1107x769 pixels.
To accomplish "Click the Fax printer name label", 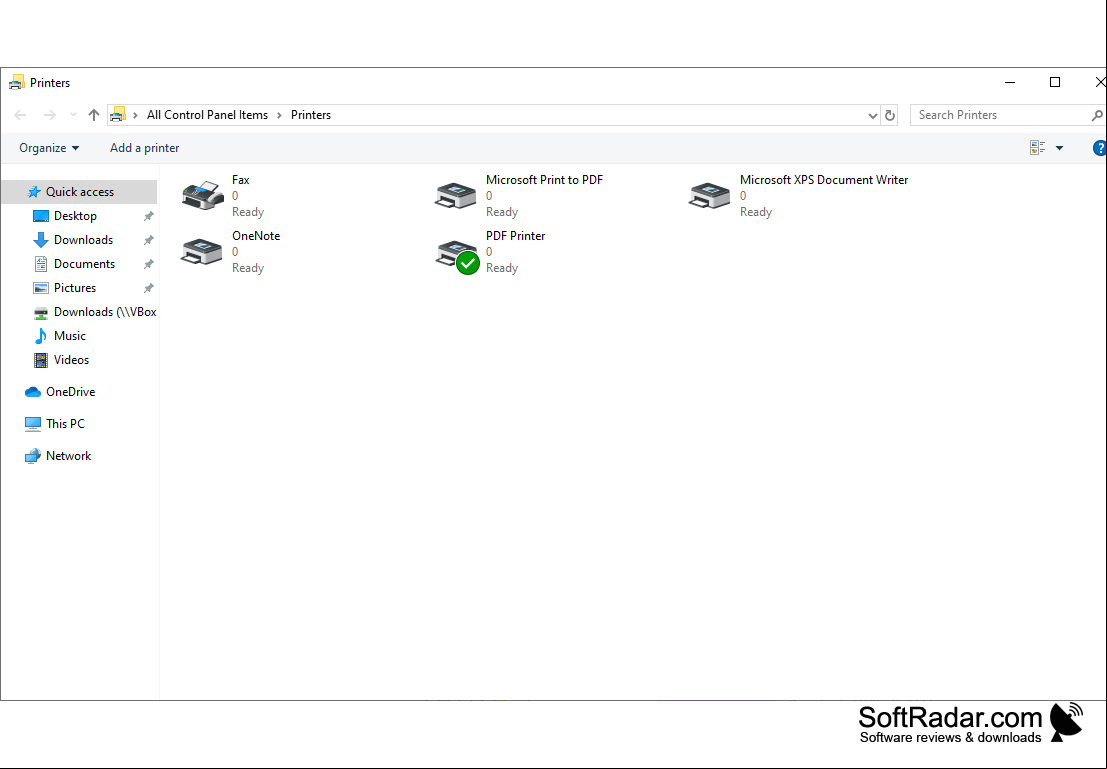I will tap(241, 180).
